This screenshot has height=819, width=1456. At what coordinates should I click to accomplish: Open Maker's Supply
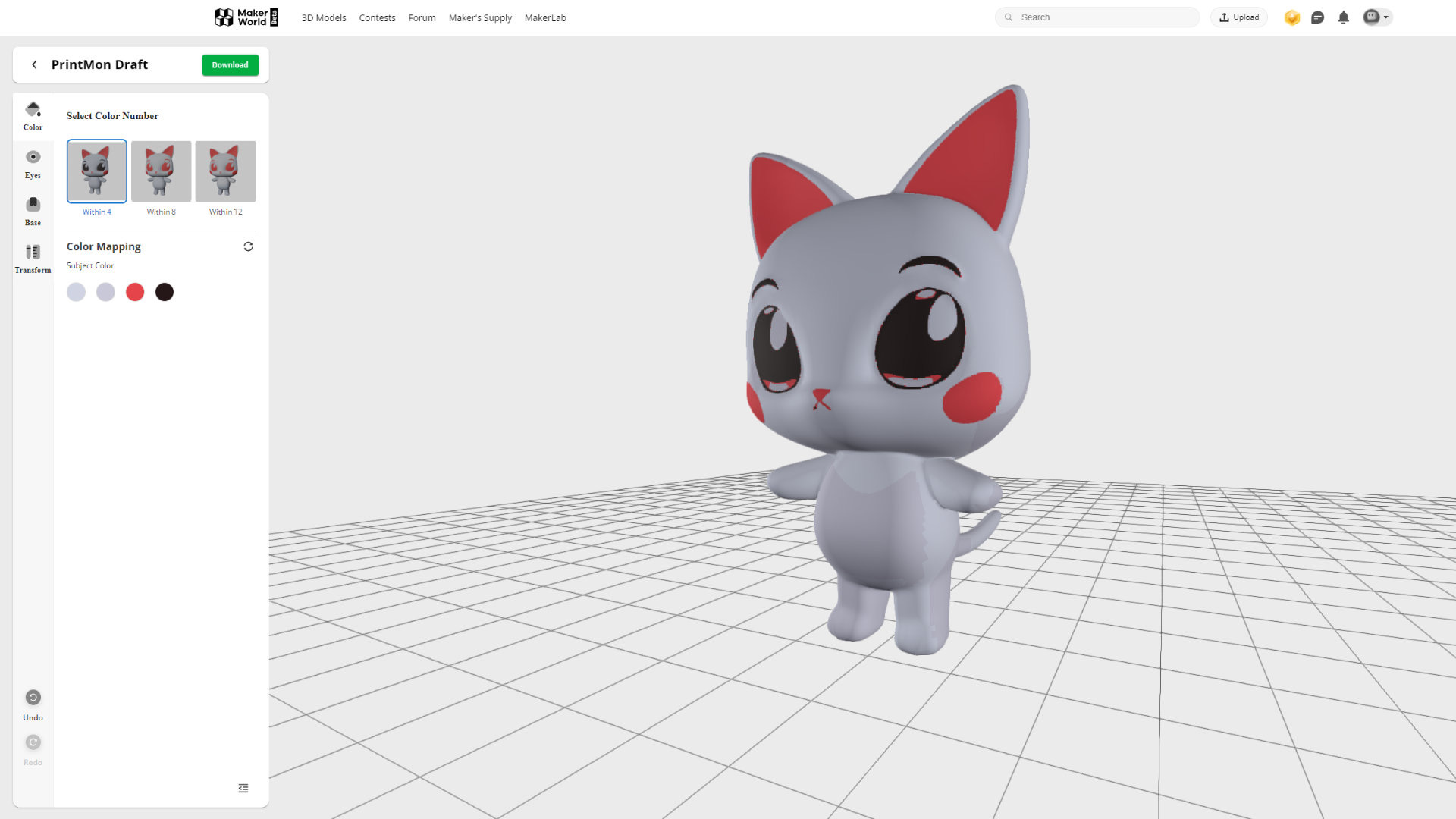point(480,18)
